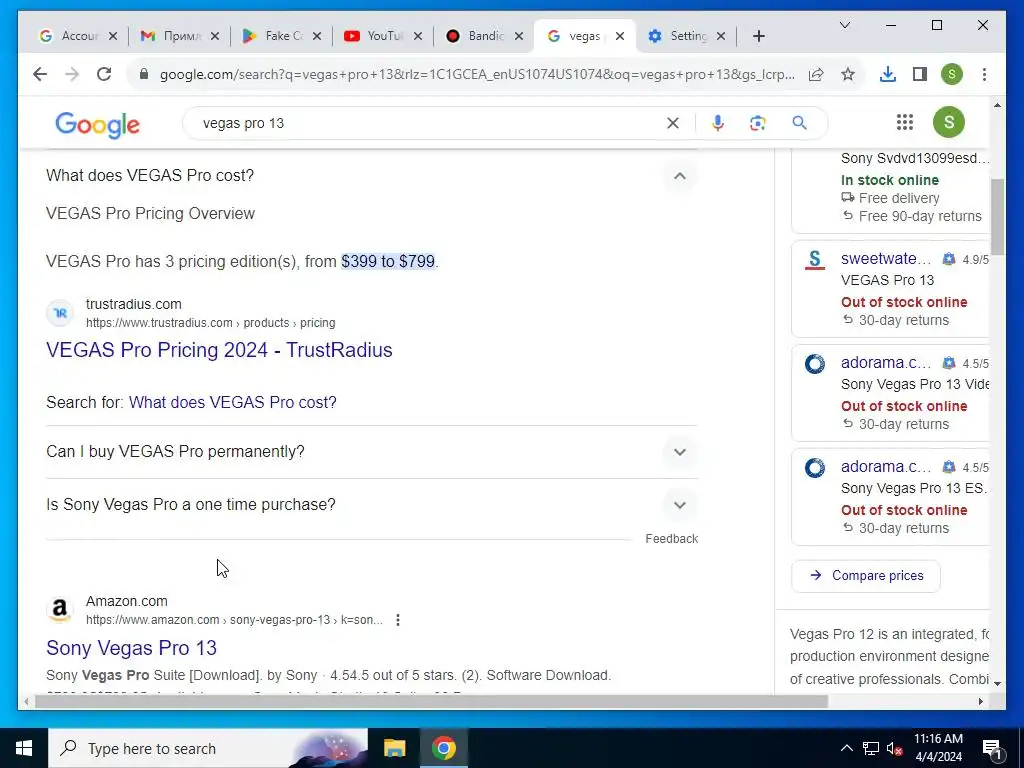Start voice search microphone
The image size is (1024, 768).
coord(718,123)
